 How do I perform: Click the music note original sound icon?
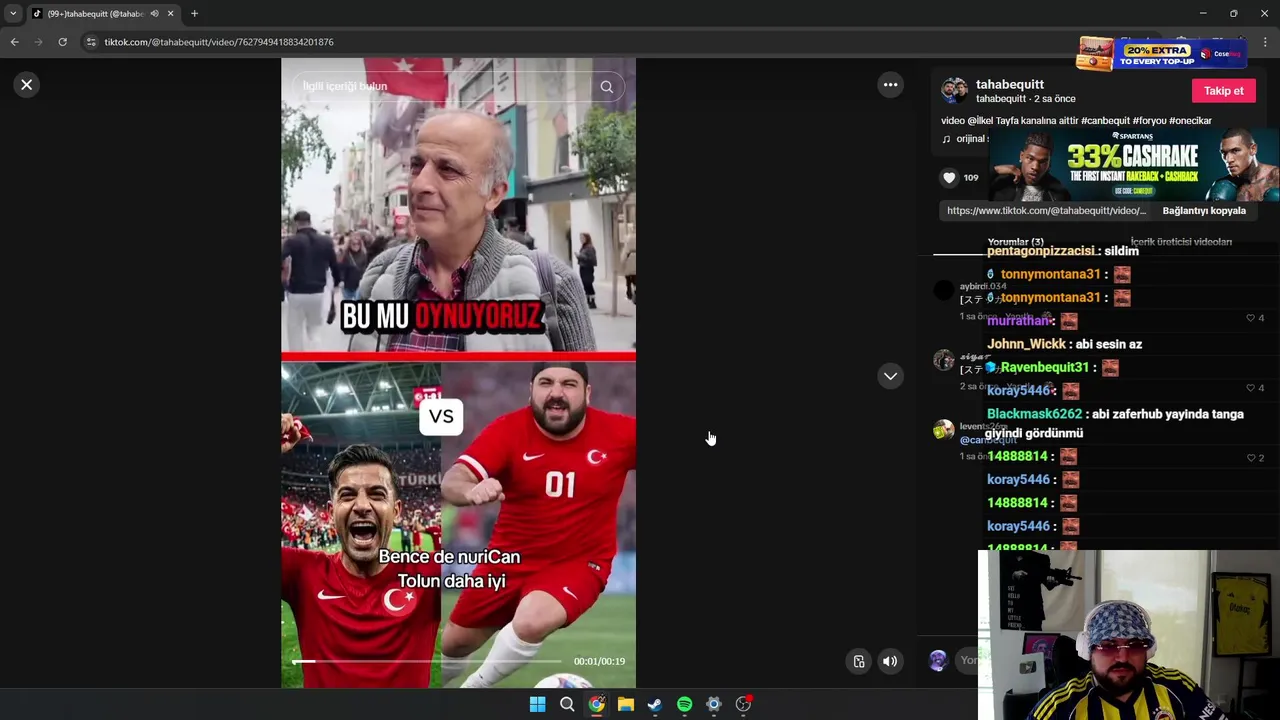tap(947, 139)
